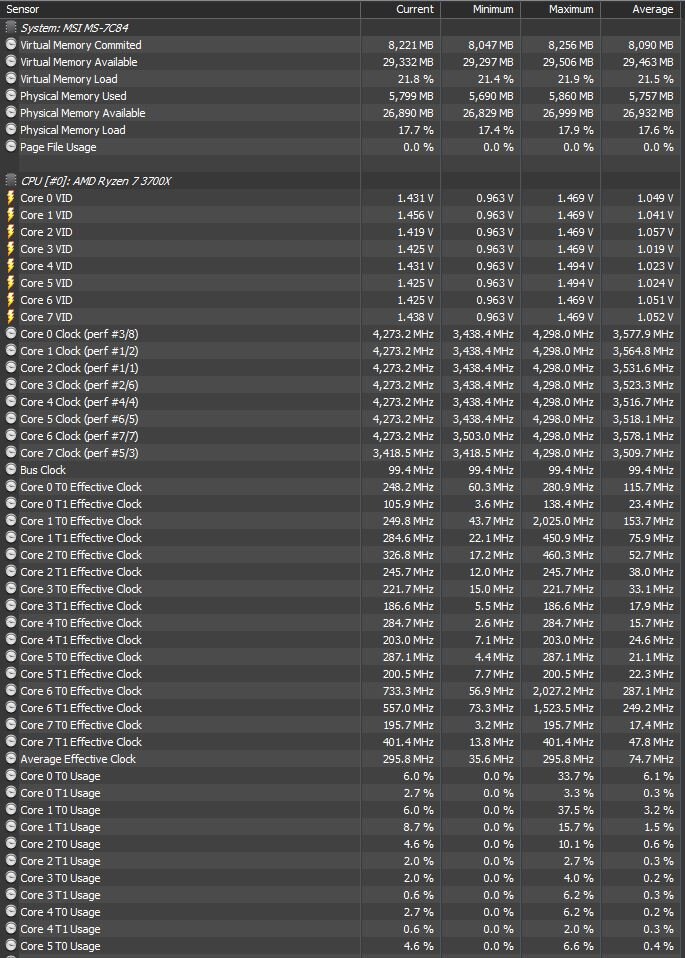Viewport: 685px width, 958px height.
Task: Select the Core 5 Clock (perf #6/5) row
Action: point(342,419)
